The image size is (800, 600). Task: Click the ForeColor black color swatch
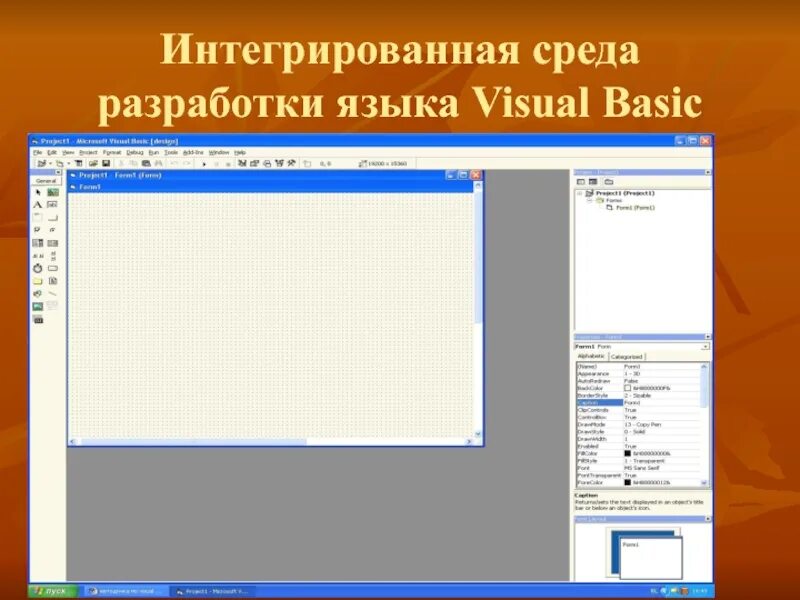(x=628, y=482)
